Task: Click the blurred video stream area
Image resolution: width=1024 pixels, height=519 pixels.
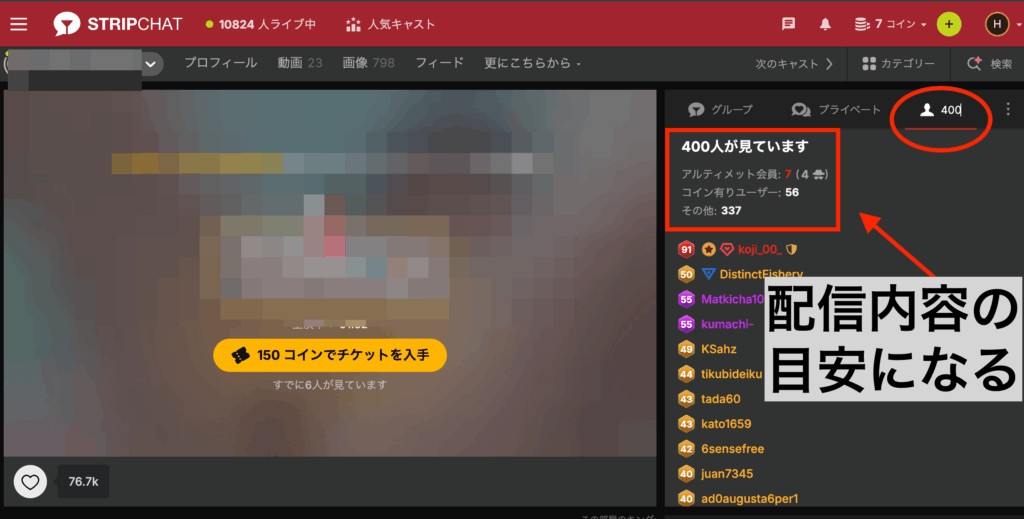Action: pyautogui.click(x=330, y=273)
